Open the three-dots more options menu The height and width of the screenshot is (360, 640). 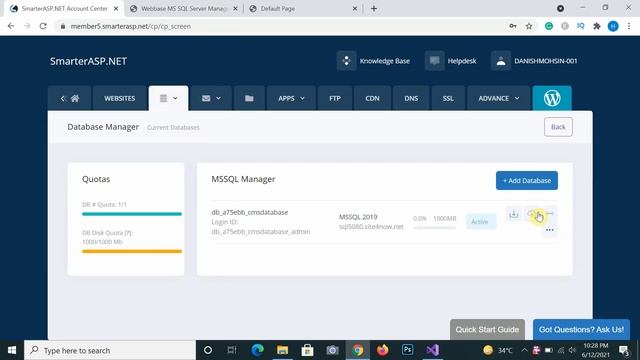click(550, 230)
